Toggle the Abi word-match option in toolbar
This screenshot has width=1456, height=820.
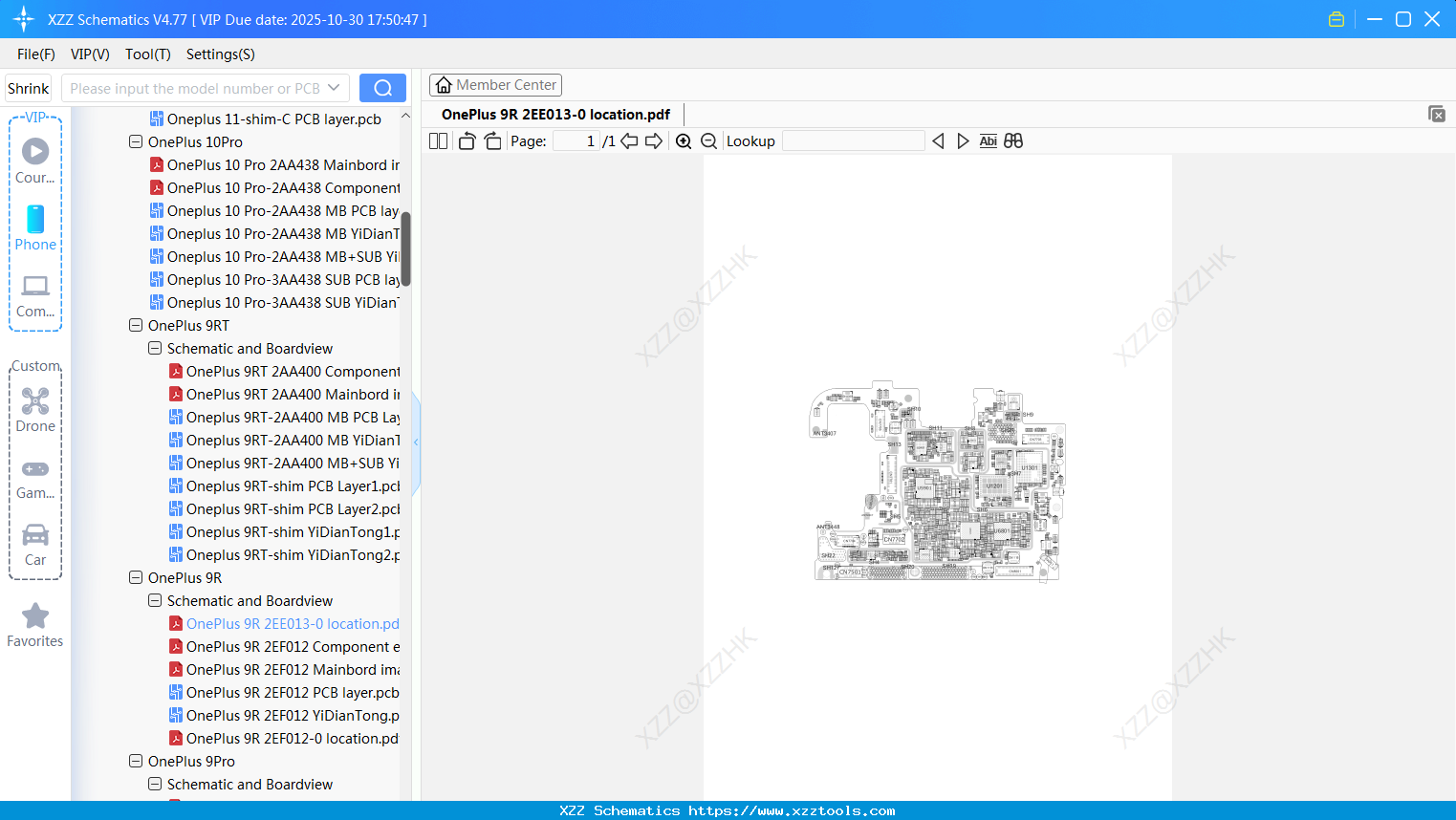pyautogui.click(x=988, y=140)
